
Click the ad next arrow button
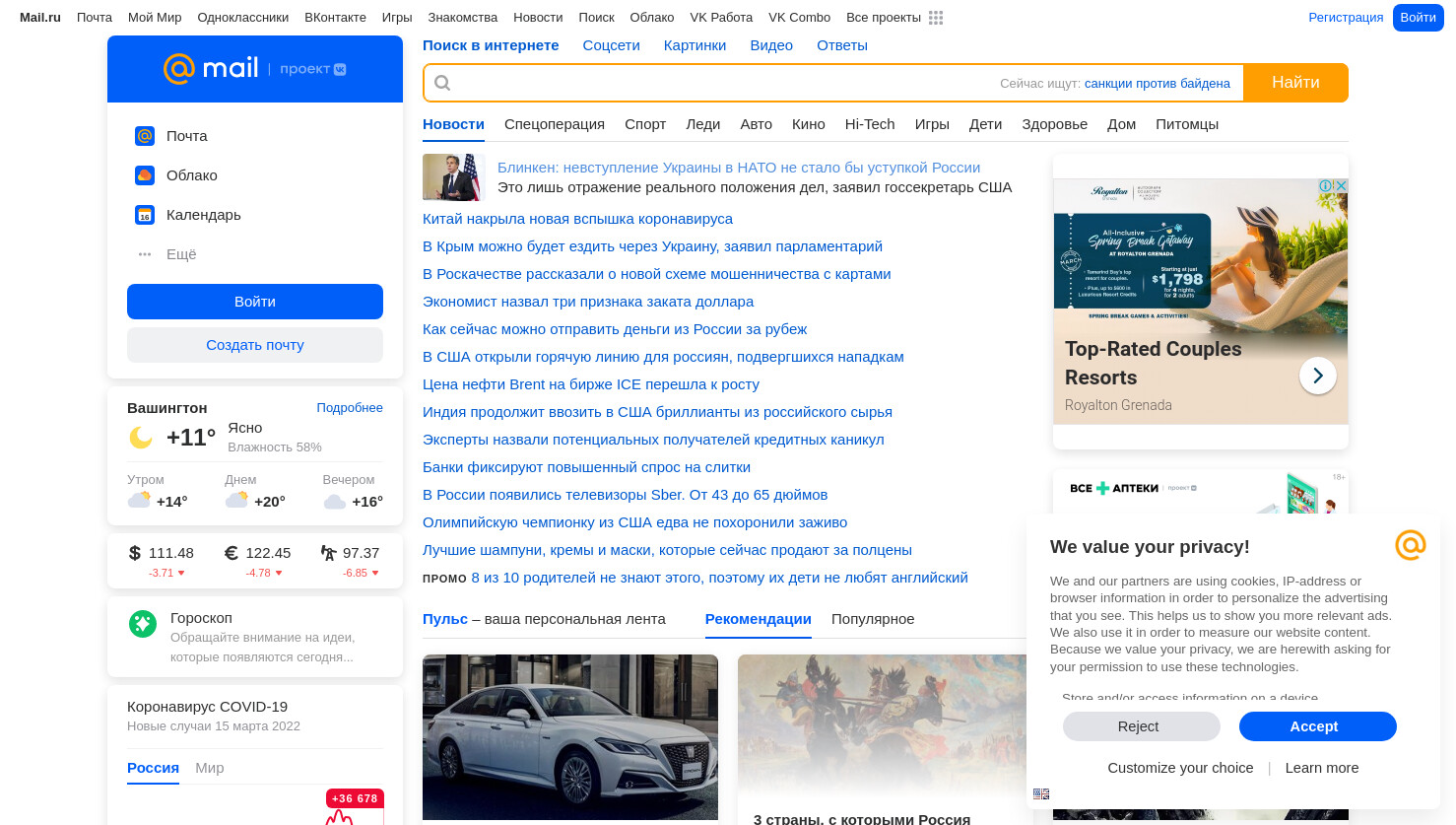coord(1318,376)
